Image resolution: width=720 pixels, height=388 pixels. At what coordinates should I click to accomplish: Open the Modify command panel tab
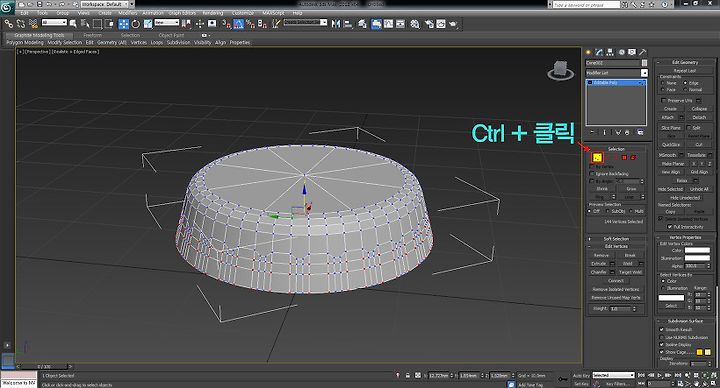(x=599, y=52)
